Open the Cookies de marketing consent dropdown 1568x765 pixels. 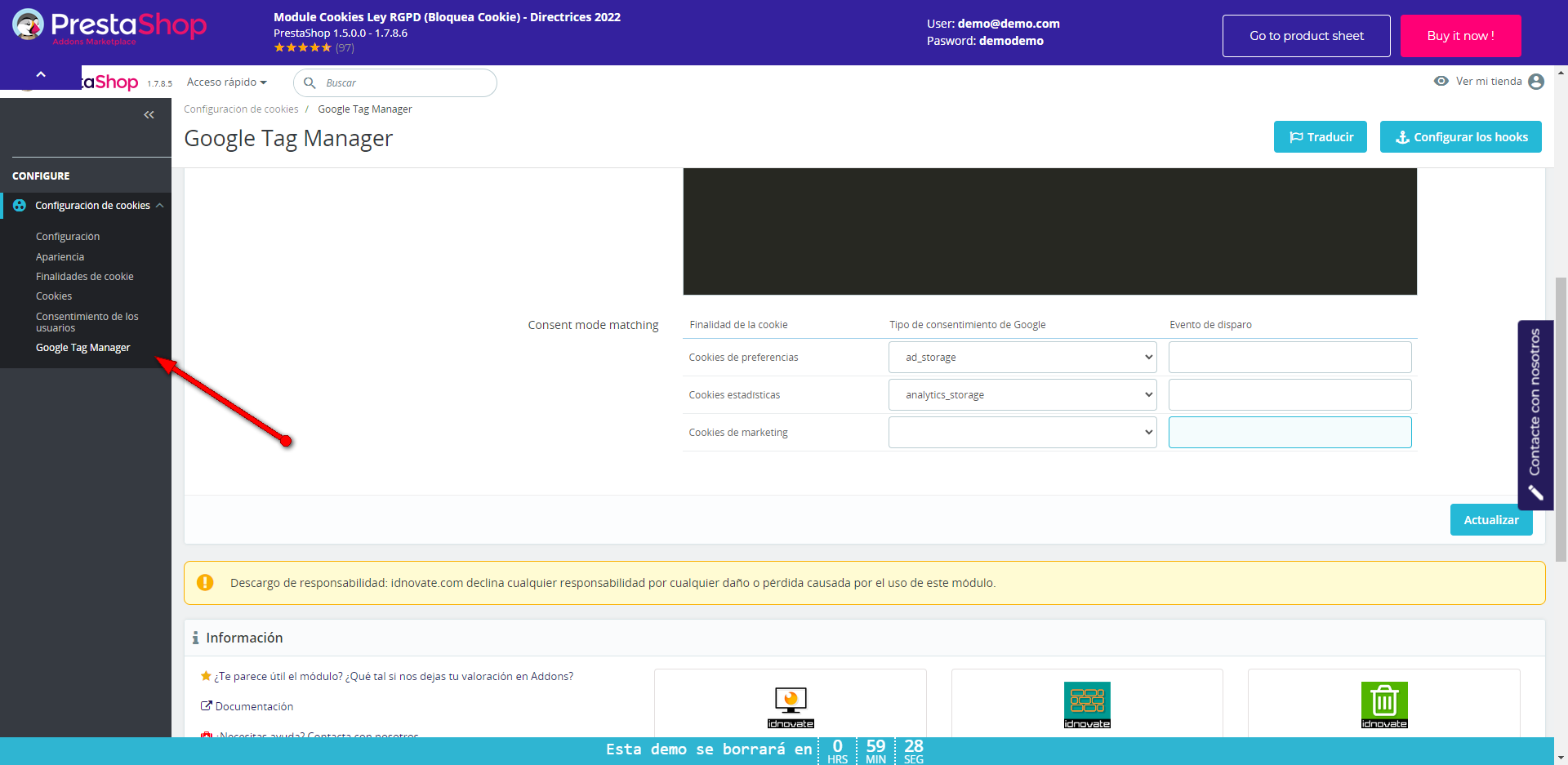point(1022,433)
